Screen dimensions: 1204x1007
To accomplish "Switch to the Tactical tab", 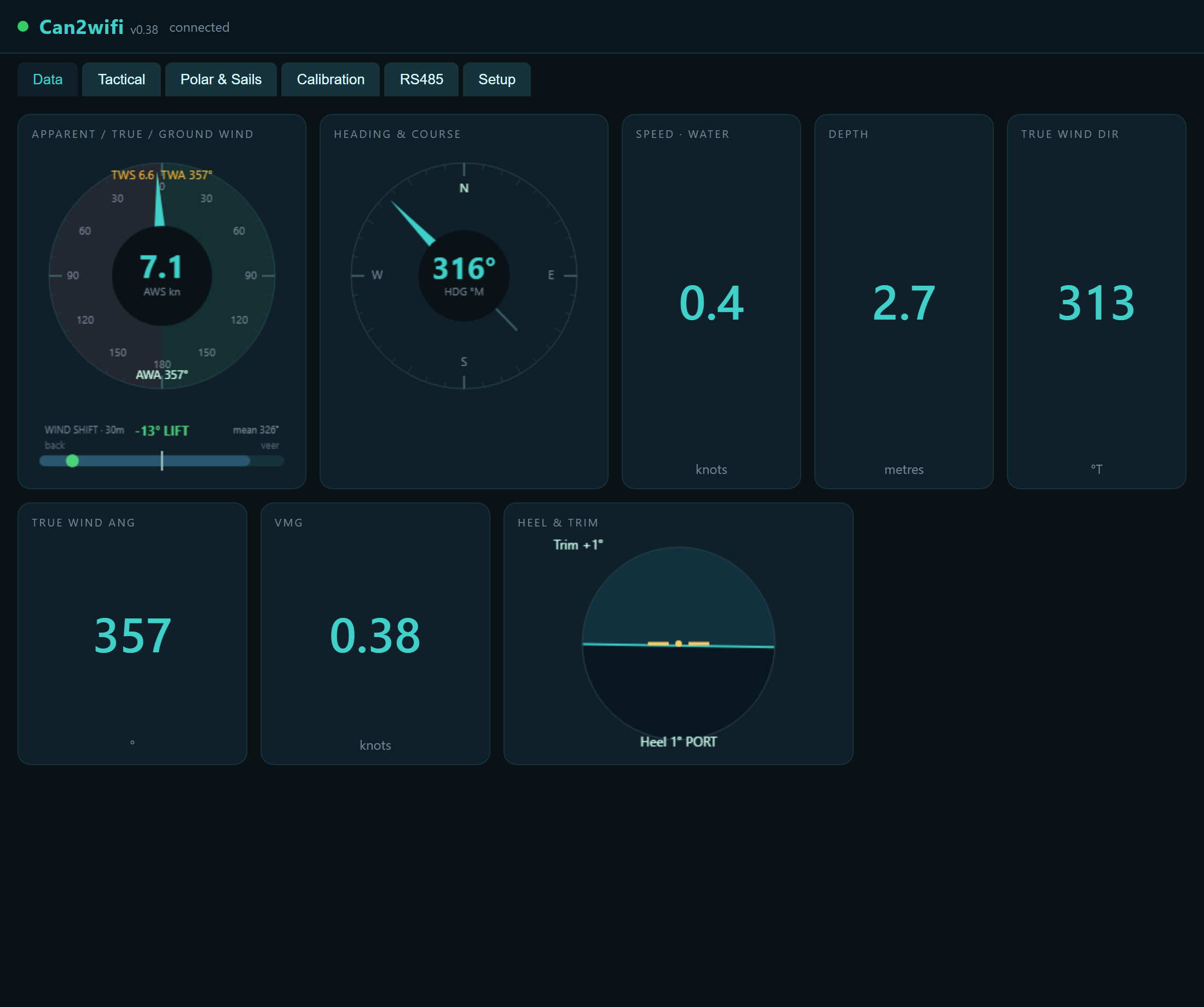I will pos(121,79).
